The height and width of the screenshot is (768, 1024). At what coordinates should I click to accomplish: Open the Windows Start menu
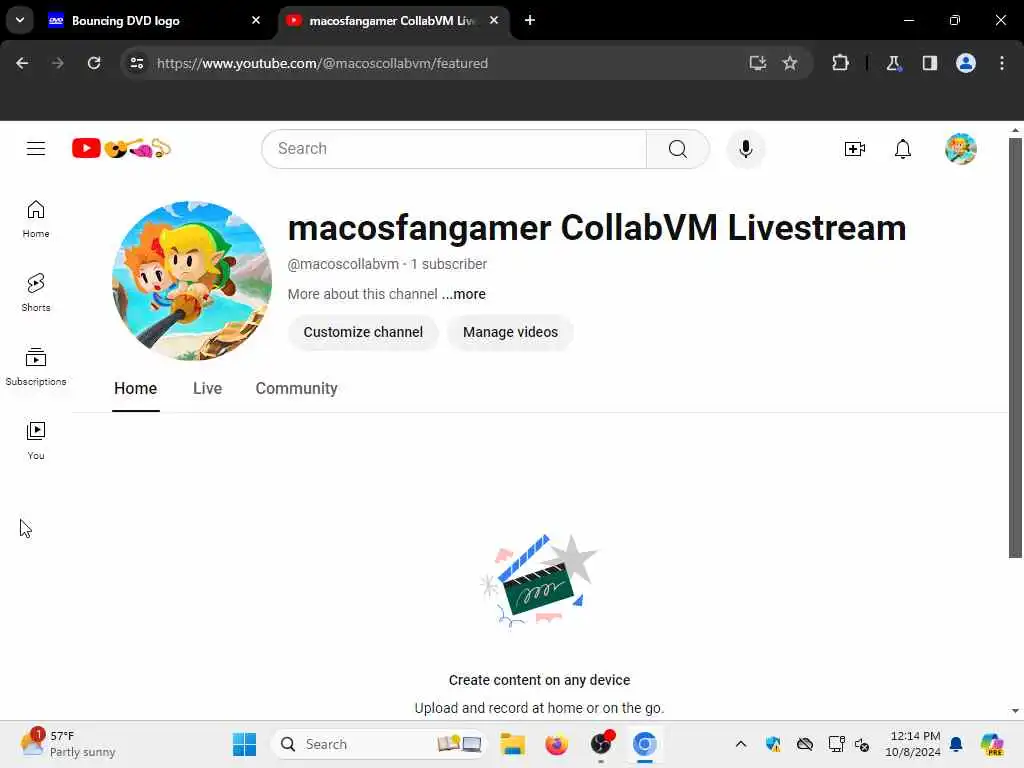tap(244, 744)
